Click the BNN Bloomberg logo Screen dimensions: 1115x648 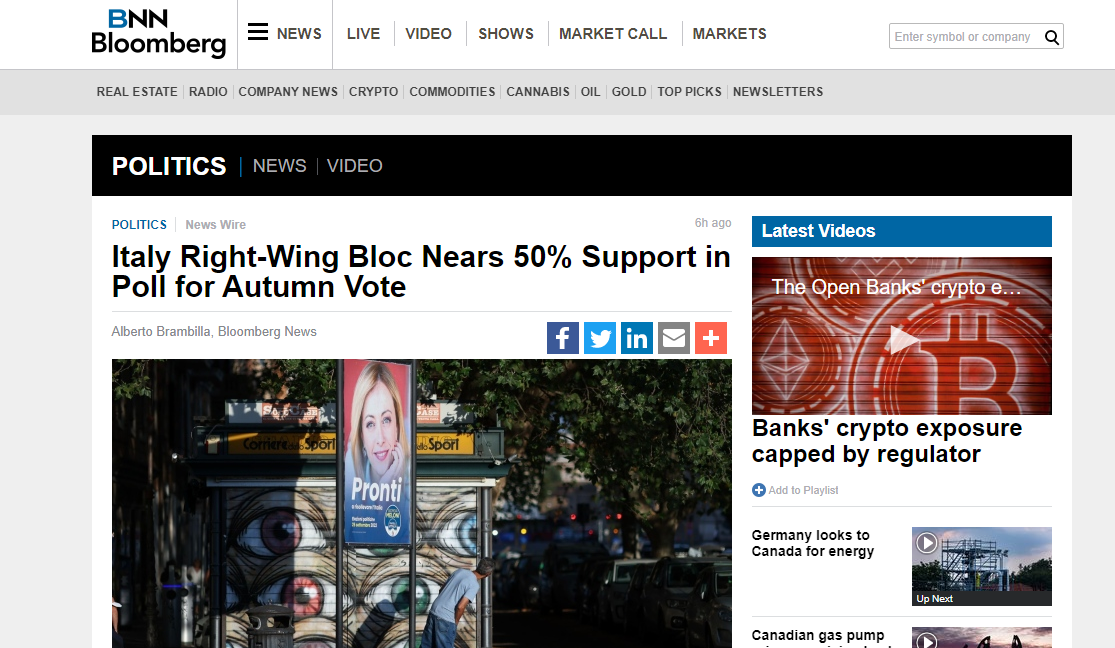[159, 33]
